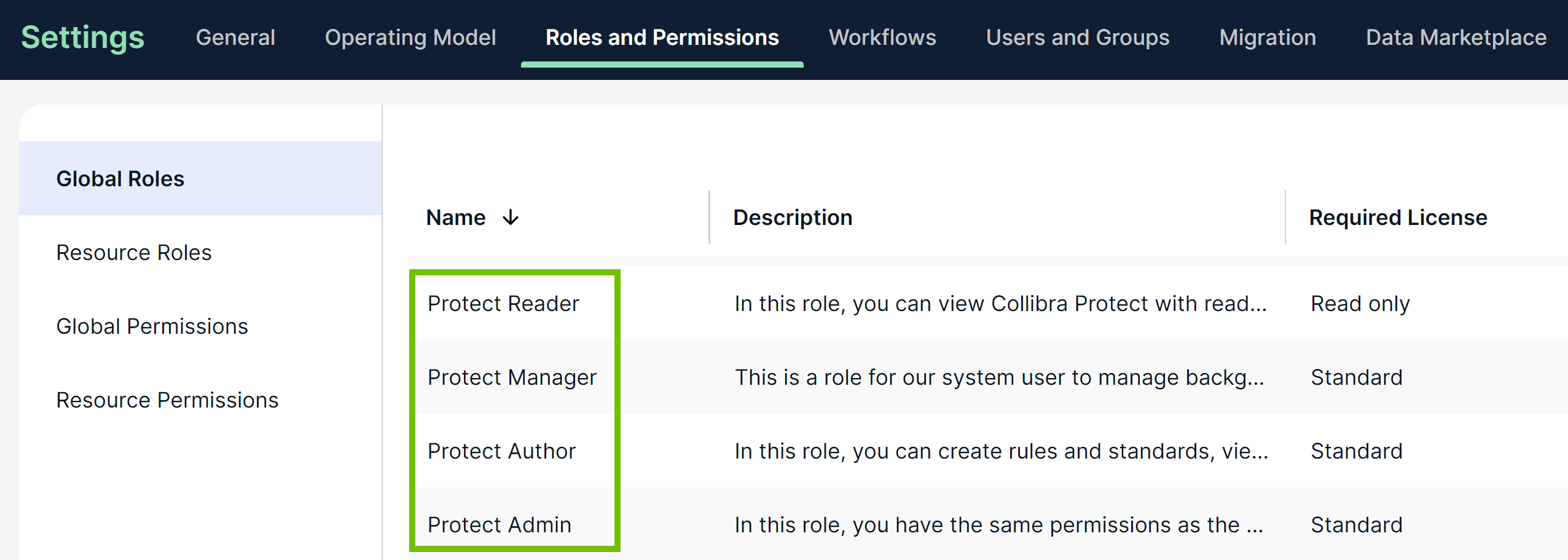Select Global Roles in the sidebar
The width and height of the screenshot is (1568, 560).
(120, 179)
